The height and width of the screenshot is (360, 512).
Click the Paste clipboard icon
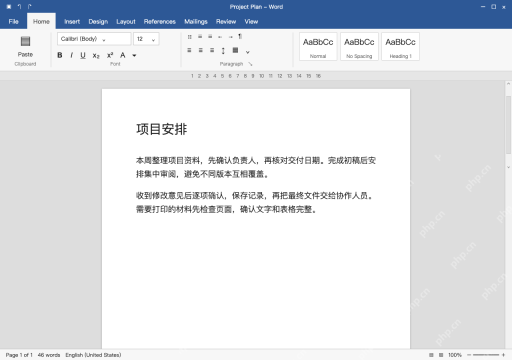coord(25,41)
